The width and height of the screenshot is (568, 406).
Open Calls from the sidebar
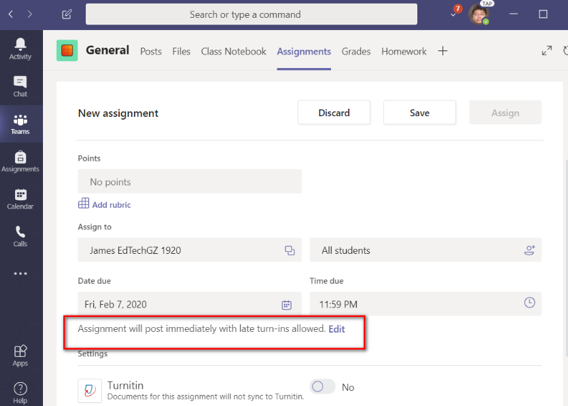tap(20, 237)
